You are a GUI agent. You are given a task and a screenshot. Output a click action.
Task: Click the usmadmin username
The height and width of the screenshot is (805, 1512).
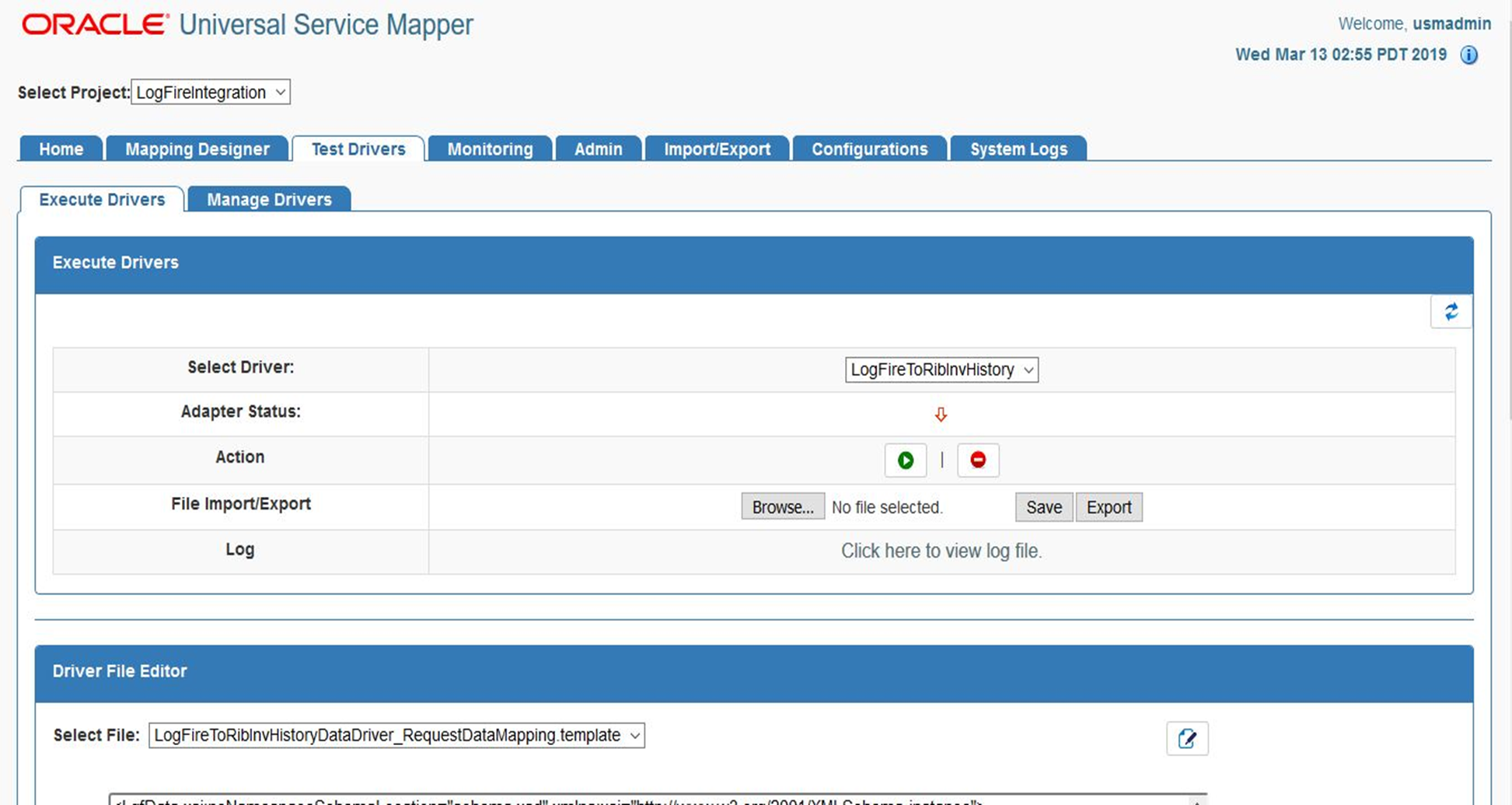point(1451,24)
